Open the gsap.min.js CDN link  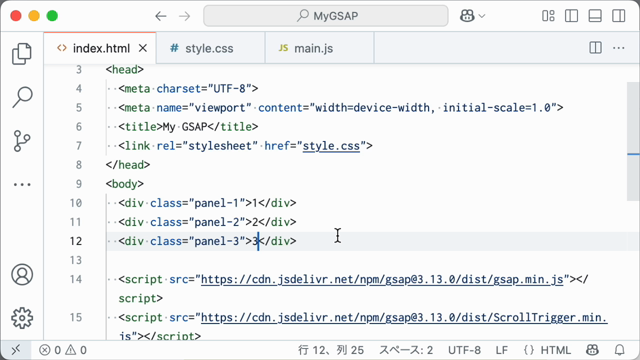[x=382, y=279]
